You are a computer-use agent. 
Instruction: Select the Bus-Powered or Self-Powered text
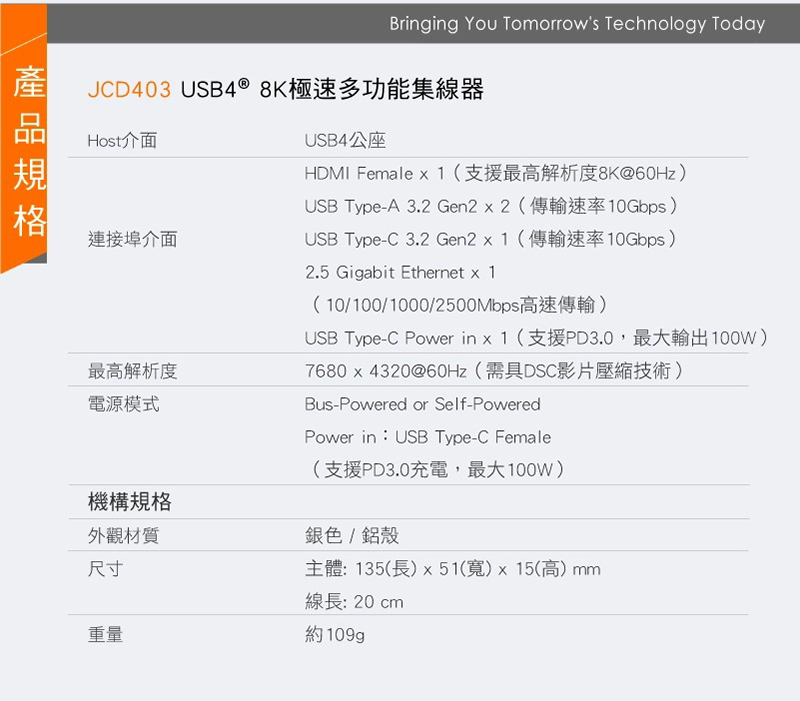click(422, 404)
